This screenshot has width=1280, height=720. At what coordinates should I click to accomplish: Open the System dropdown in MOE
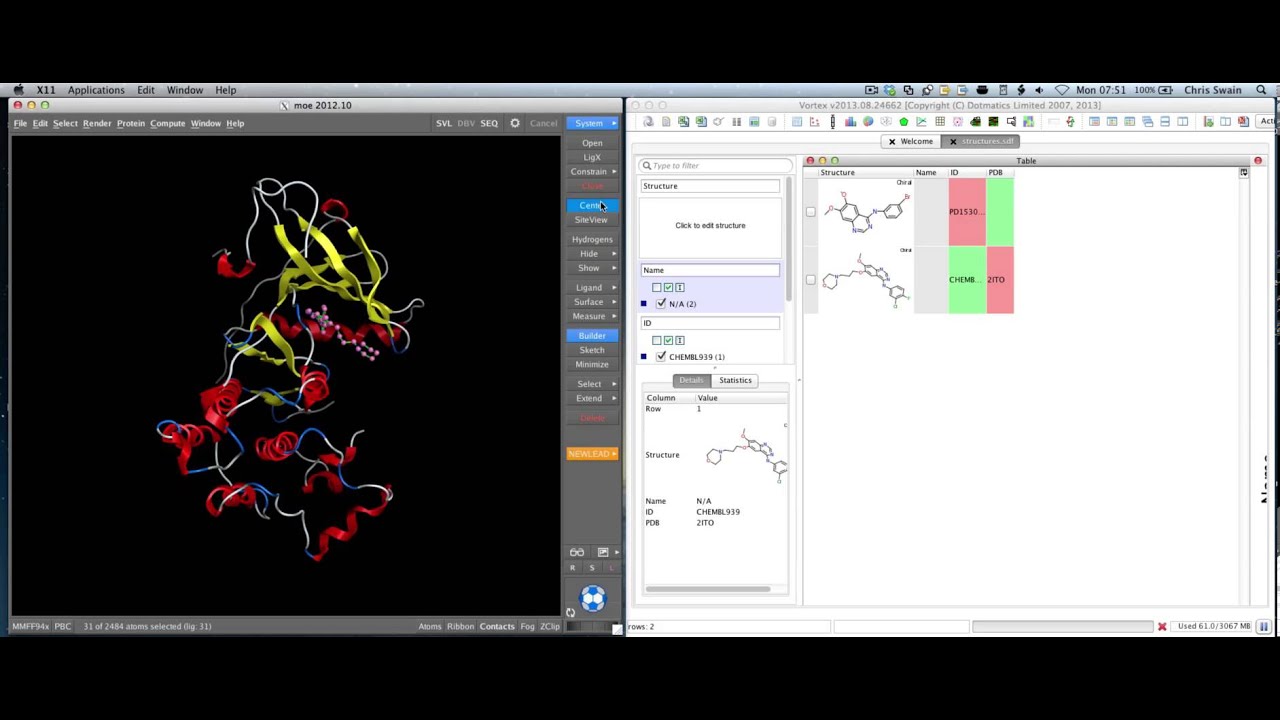[592, 123]
